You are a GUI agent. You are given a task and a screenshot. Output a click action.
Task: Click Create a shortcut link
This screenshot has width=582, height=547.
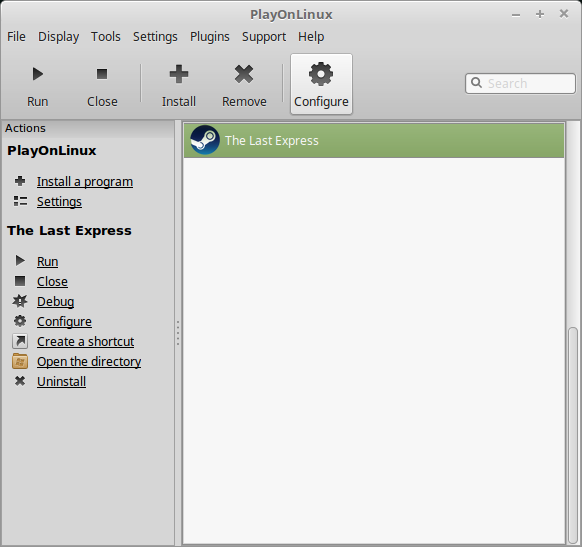(x=85, y=341)
